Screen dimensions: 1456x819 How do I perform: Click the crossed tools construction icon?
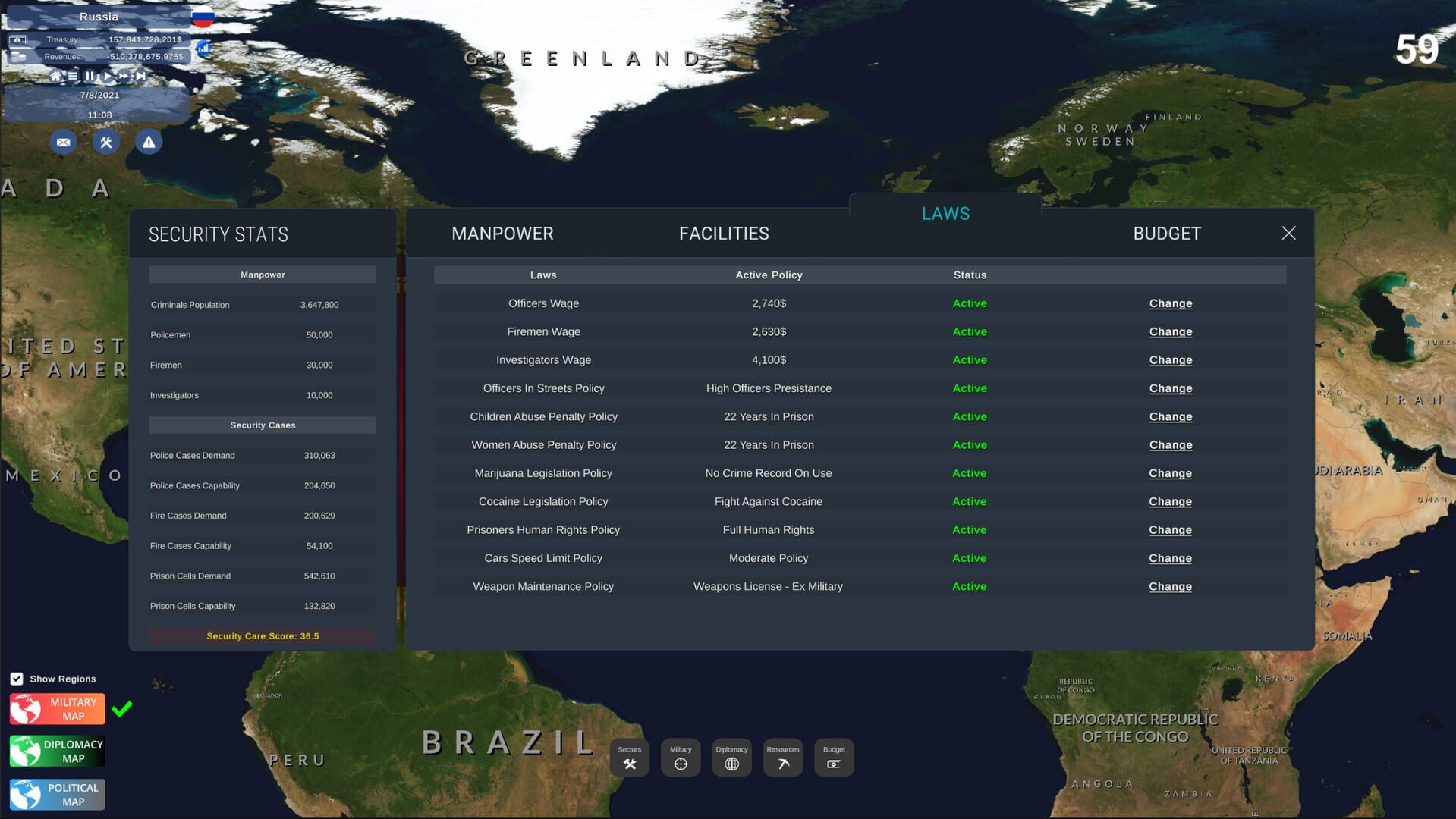tap(106, 142)
